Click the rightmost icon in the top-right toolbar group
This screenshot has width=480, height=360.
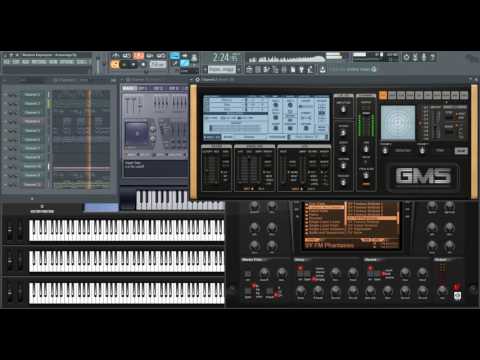(432, 57)
